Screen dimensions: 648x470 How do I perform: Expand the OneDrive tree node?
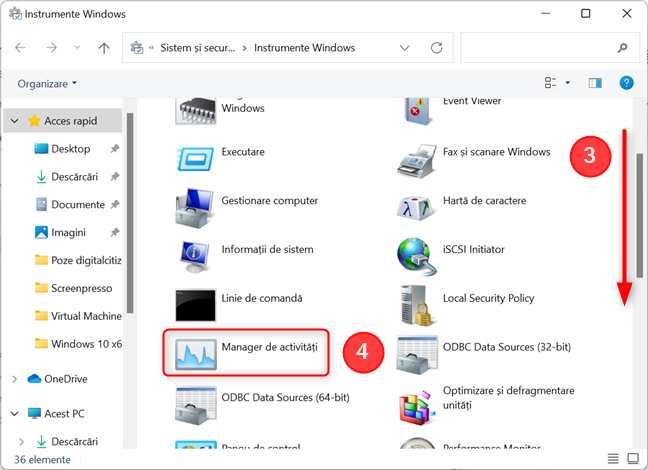point(14,379)
